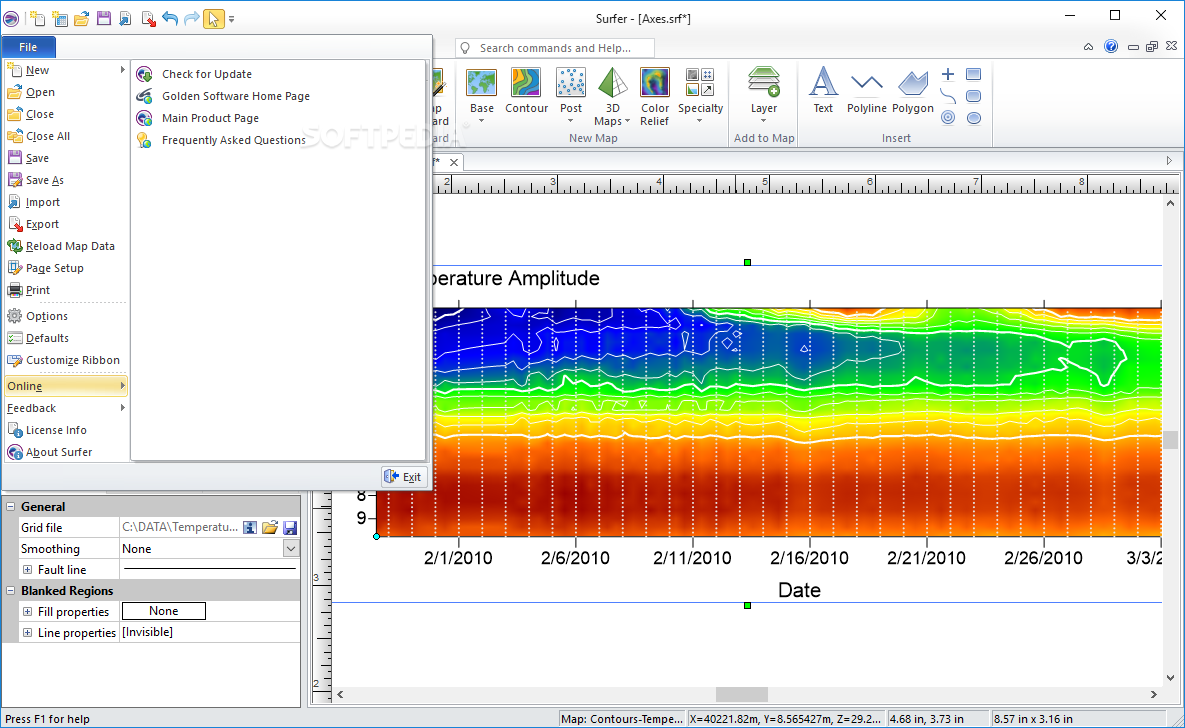The height and width of the screenshot is (728, 1185).
Task: Select the Rectangle drawing tool
Action: pyautogui.click(x=973, y=74)
